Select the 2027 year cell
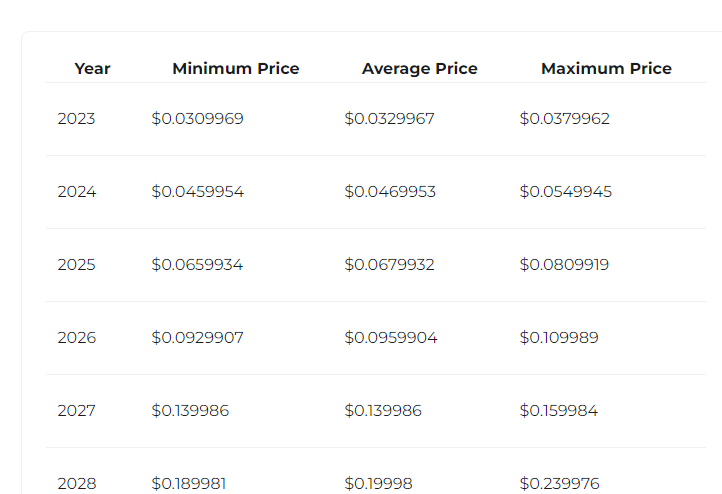 76,411
